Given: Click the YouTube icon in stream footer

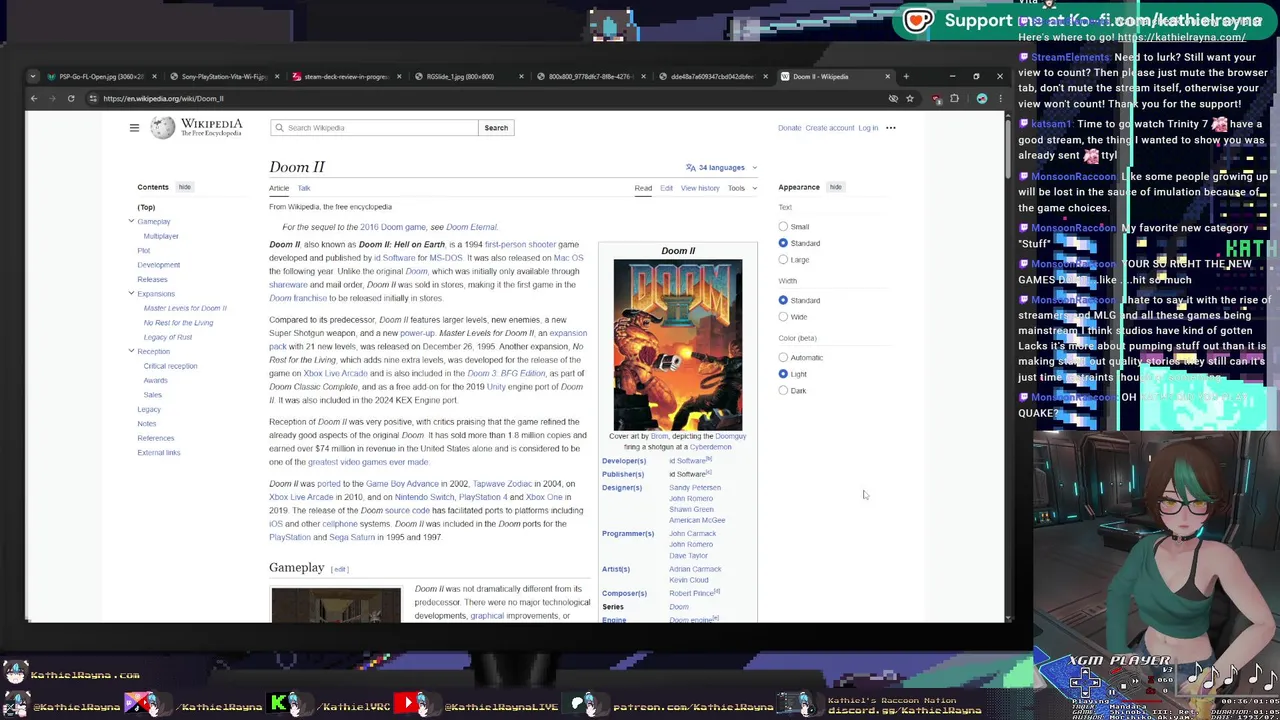Looking at the screenshot, I should tap(408, 704).
